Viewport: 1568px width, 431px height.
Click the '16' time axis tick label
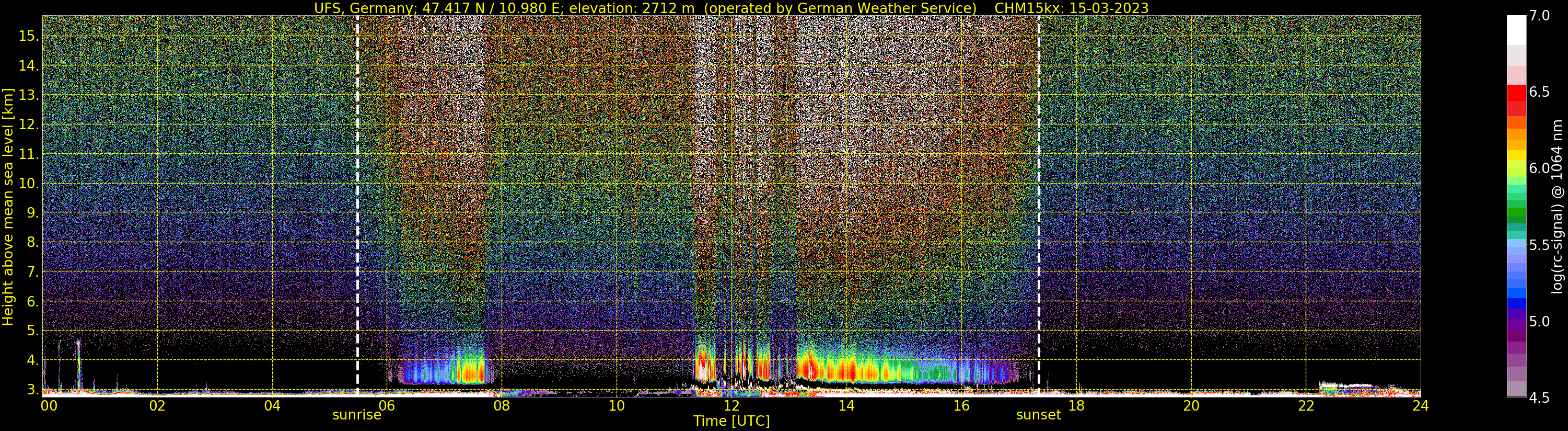[960, 405]
